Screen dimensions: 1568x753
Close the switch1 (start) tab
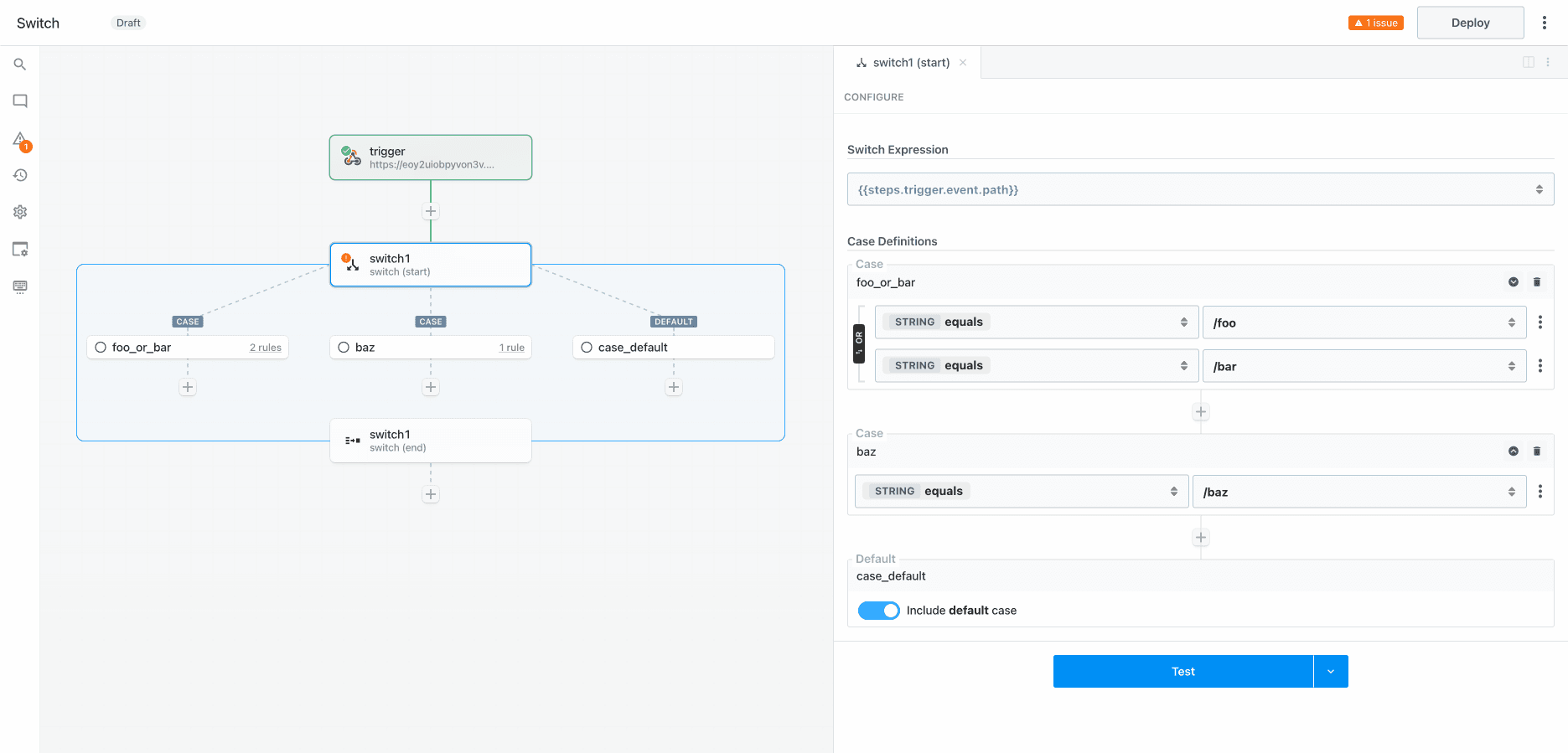tap(963, 62)
